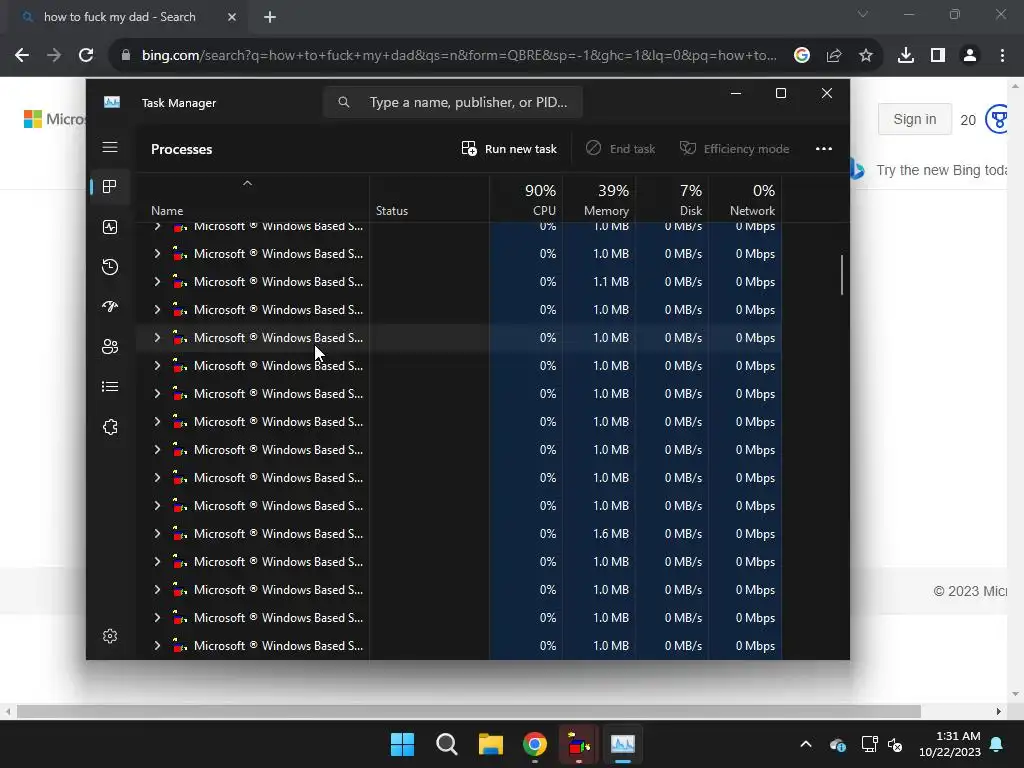Viewport: 1024px width, 768px height.
Task: Open the Services page puzzle icon
Action: point(110,427)
